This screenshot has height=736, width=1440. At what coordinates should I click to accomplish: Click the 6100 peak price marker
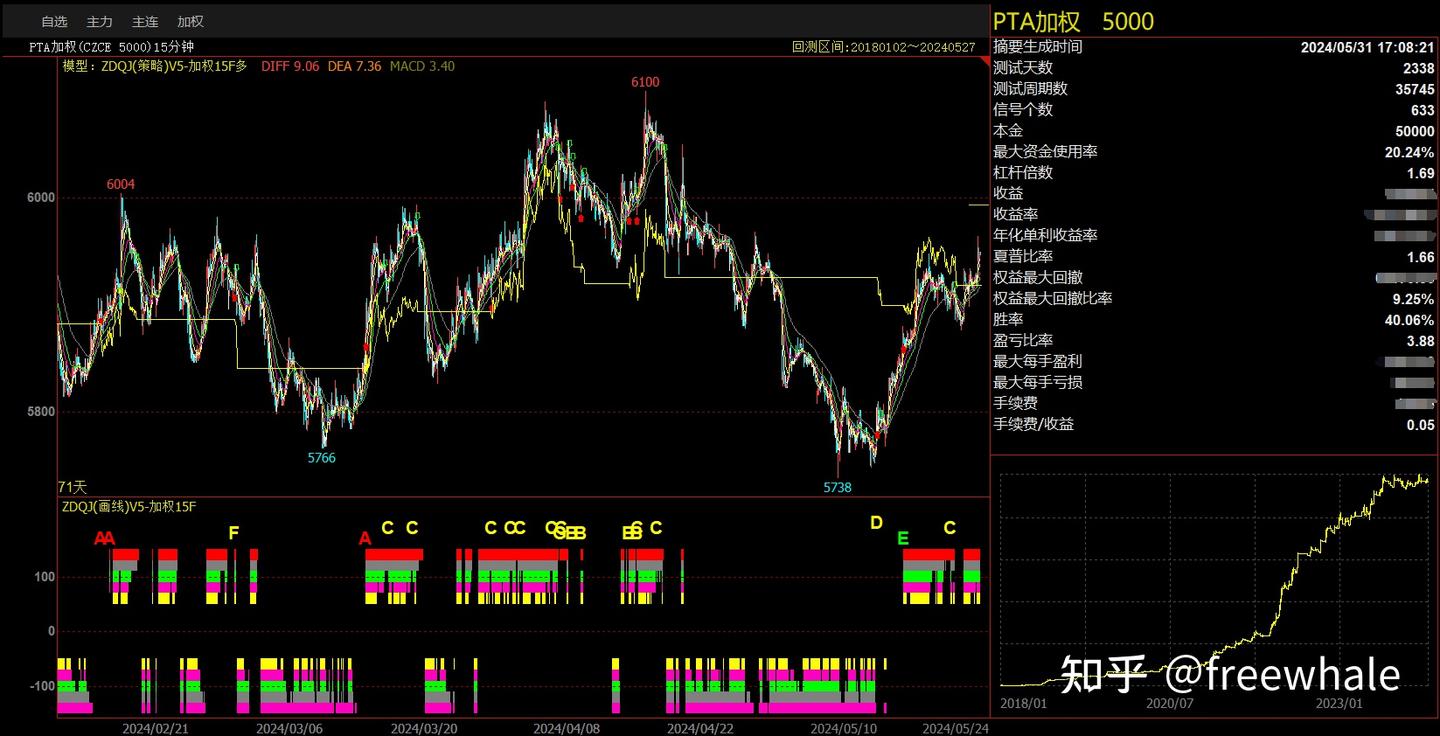pyautogui.click(x=646, y=82)
